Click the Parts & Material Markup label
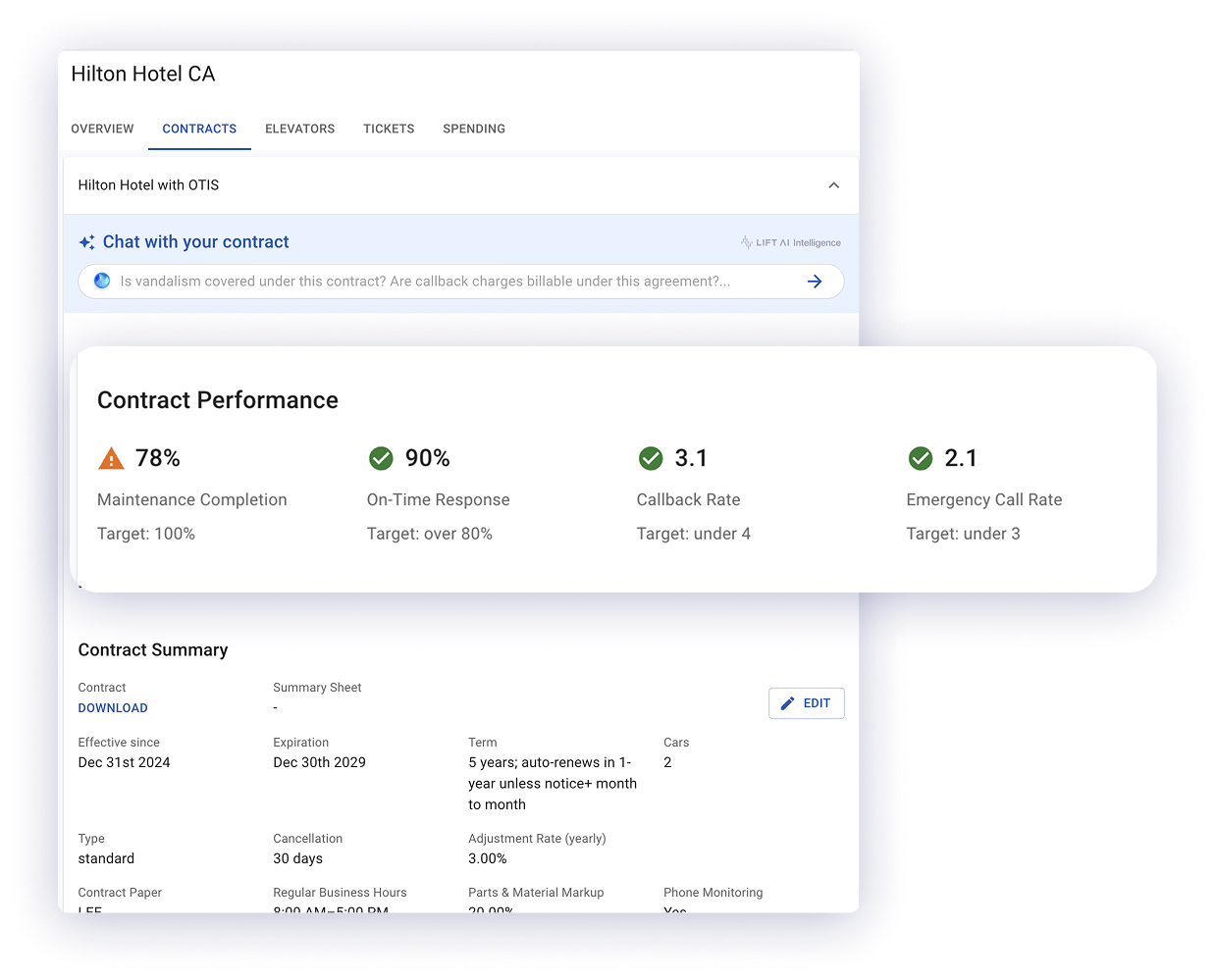1216x980 pixels. point(536,893)
